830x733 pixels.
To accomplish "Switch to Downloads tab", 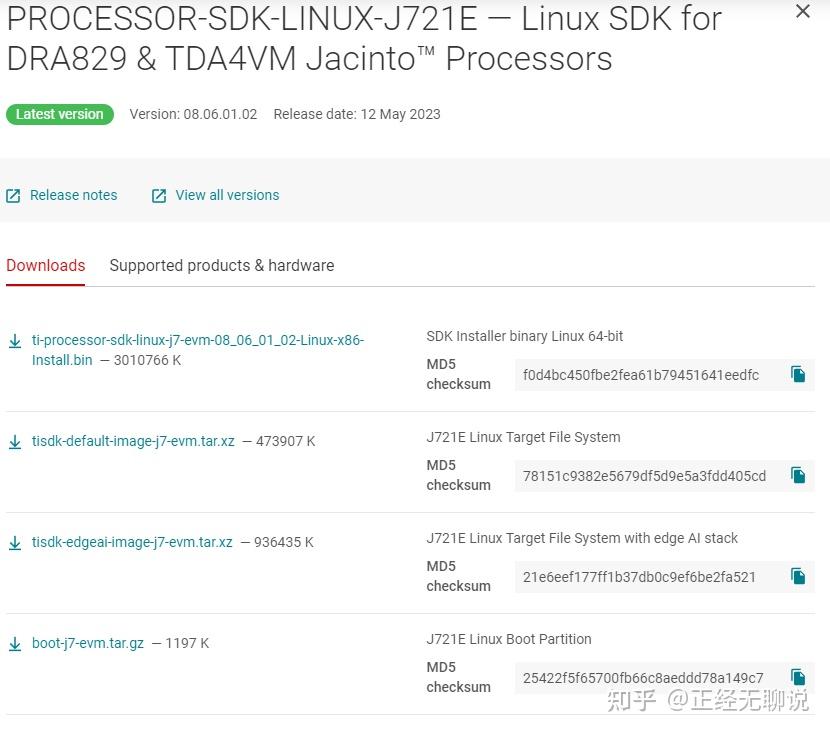I will pos(46,265).
